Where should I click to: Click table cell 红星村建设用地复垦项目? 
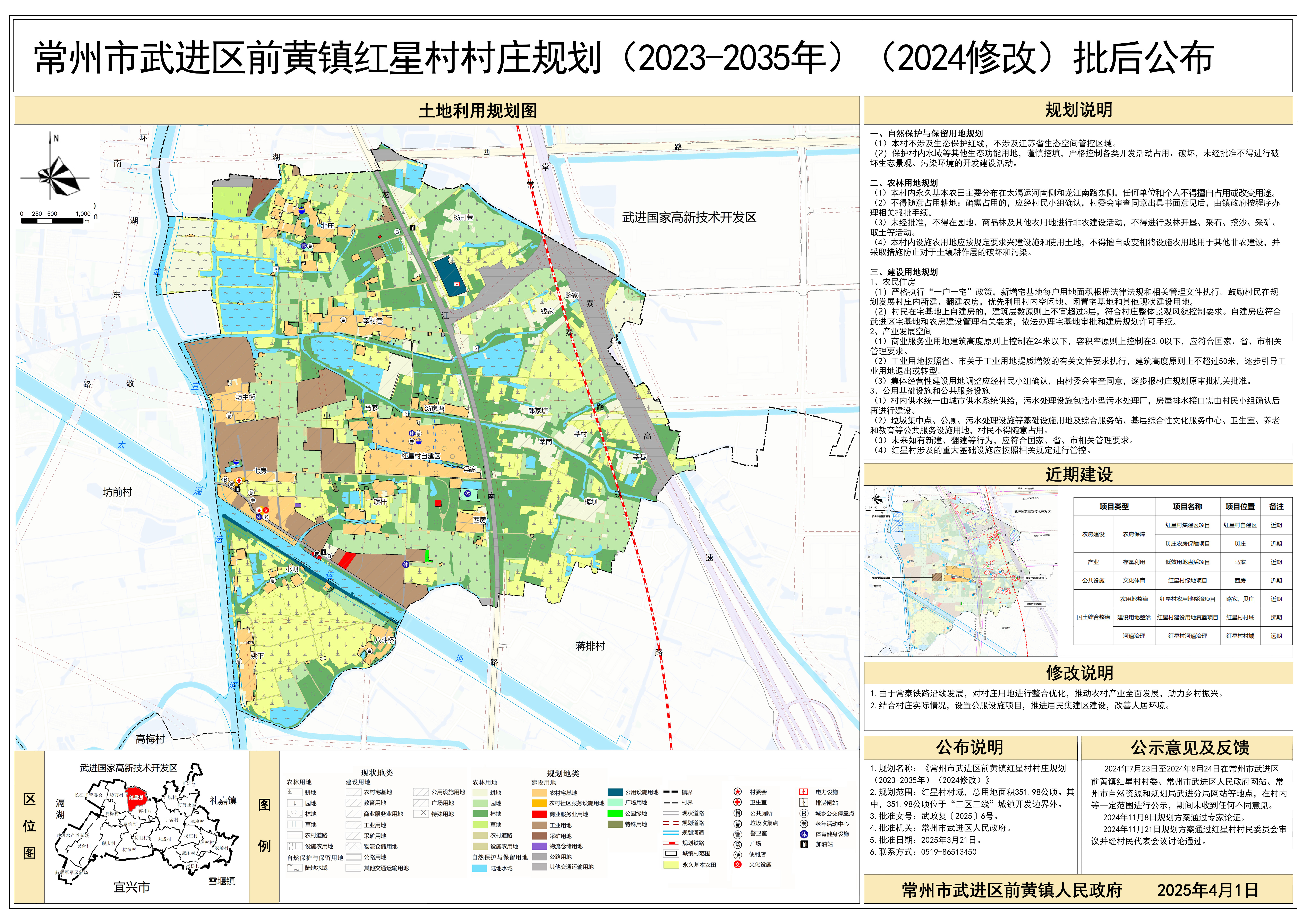click(1187, 617)
